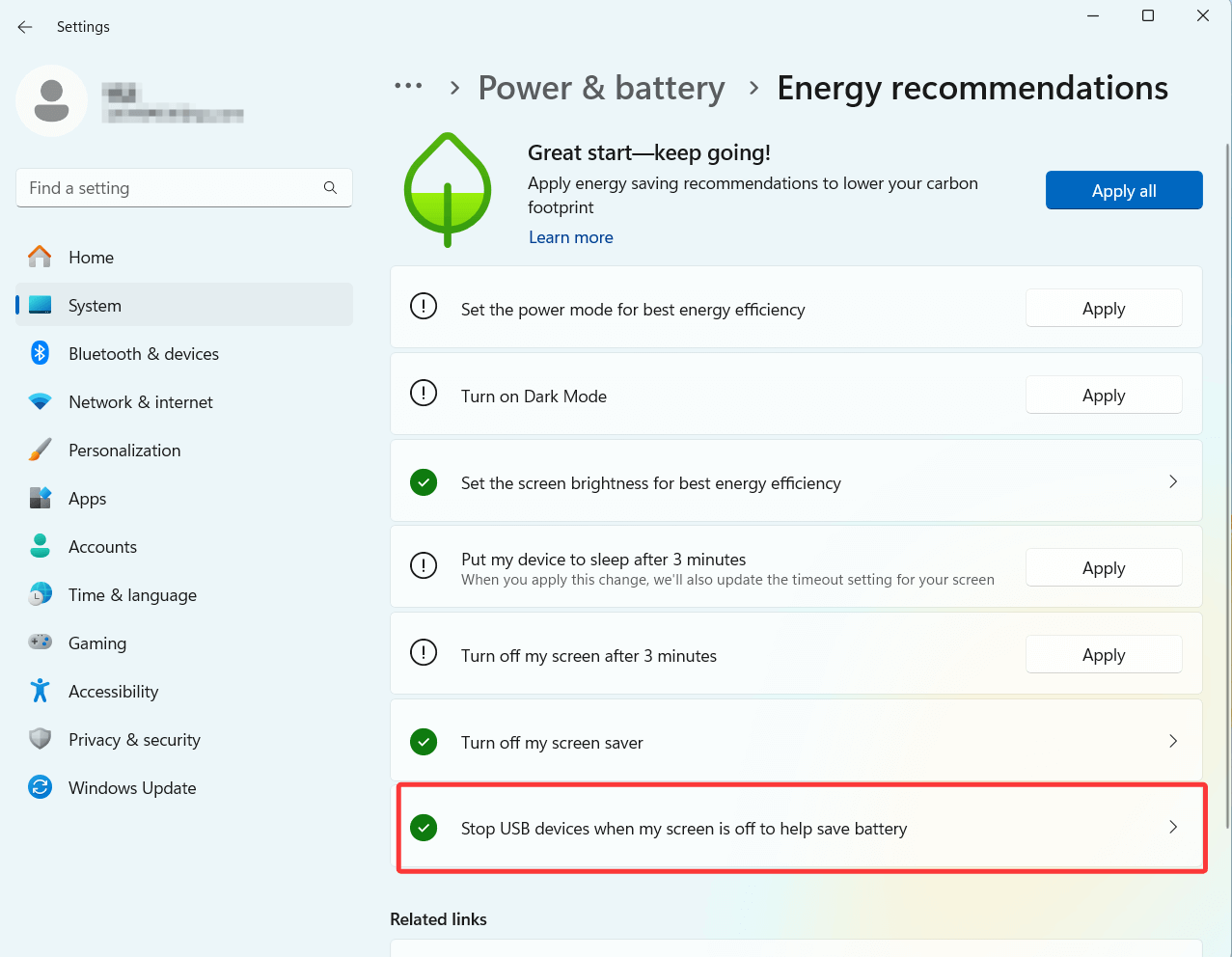Open the breadcrumb ellipsis menu
Screen dimensions: 1232x957
click(408, 87)
